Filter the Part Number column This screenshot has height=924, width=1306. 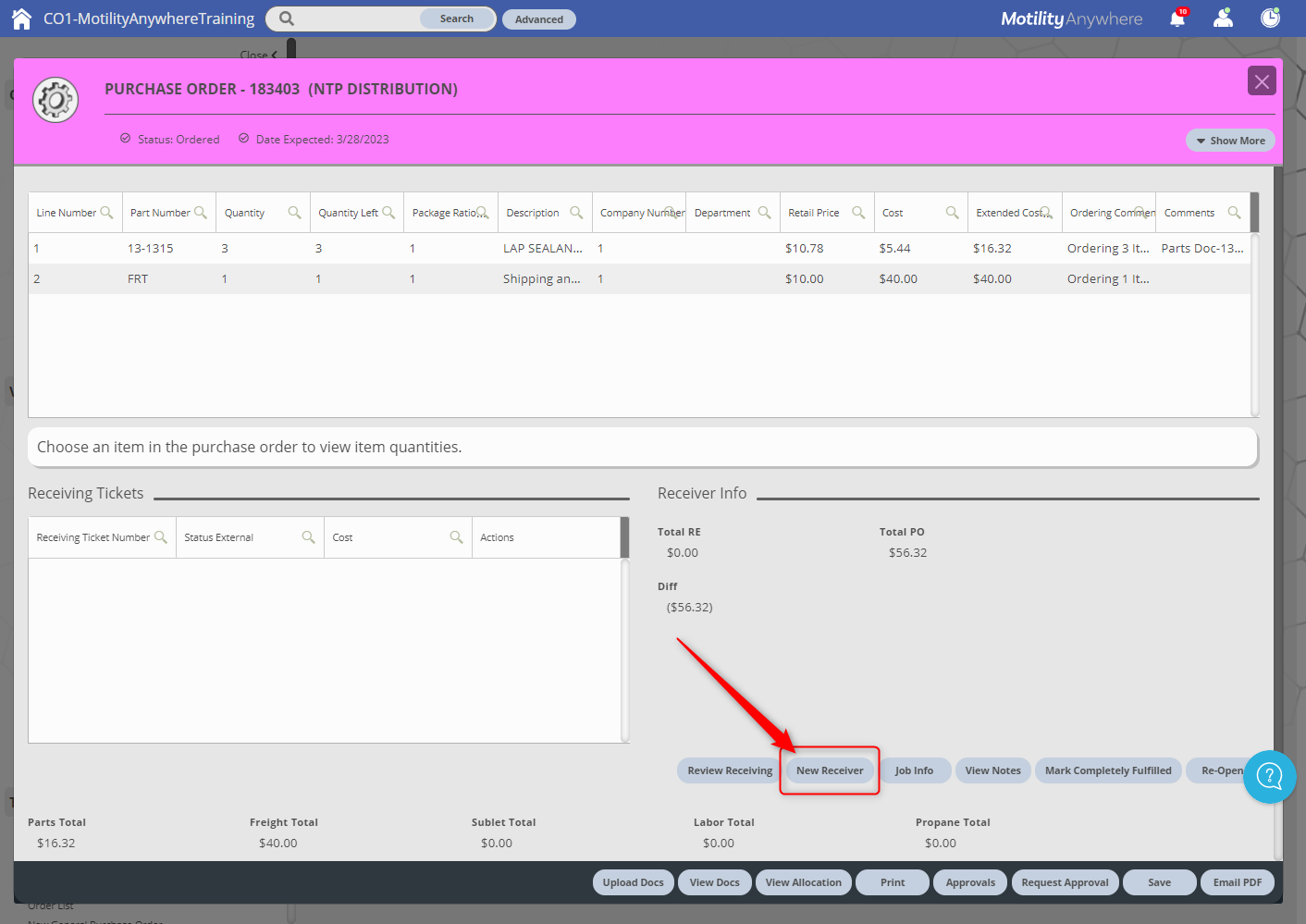pos(201,213)
